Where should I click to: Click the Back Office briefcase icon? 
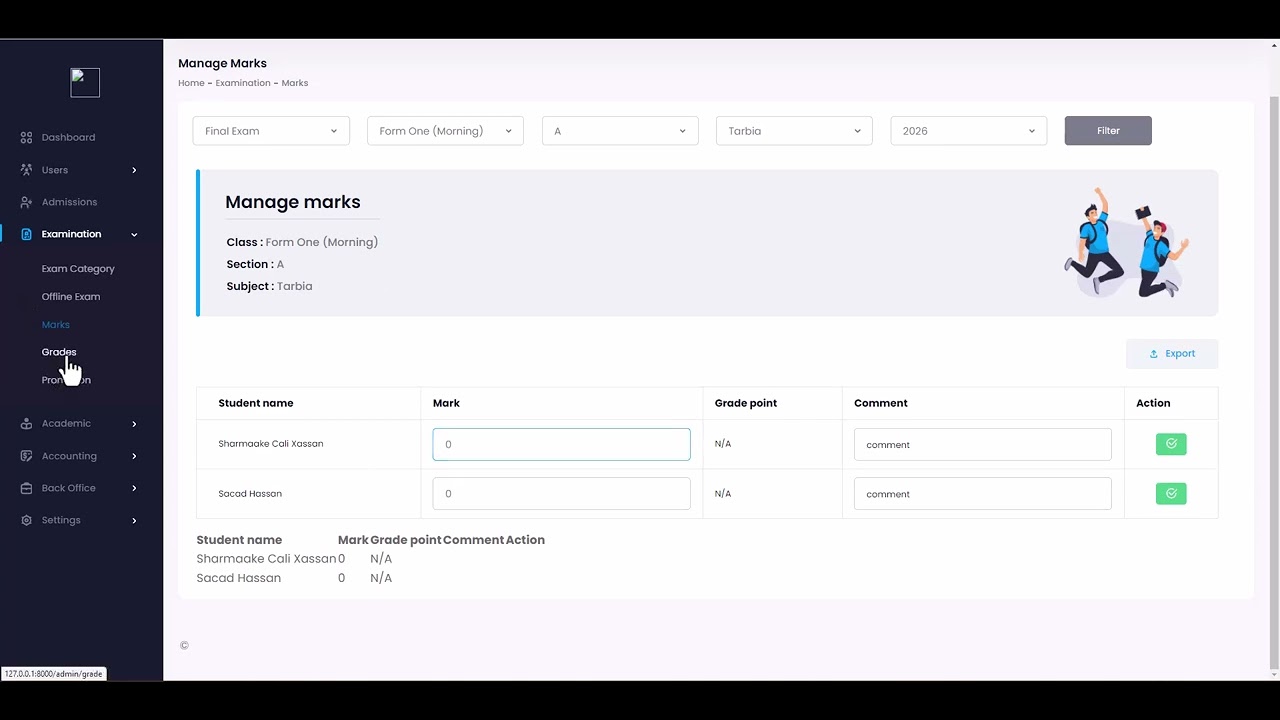[26, 488]
